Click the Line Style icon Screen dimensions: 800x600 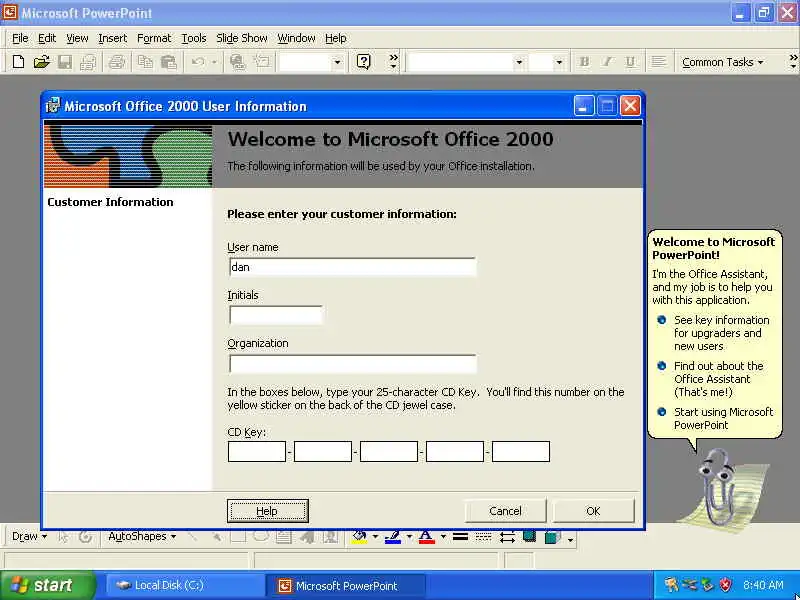pos(460,537)
